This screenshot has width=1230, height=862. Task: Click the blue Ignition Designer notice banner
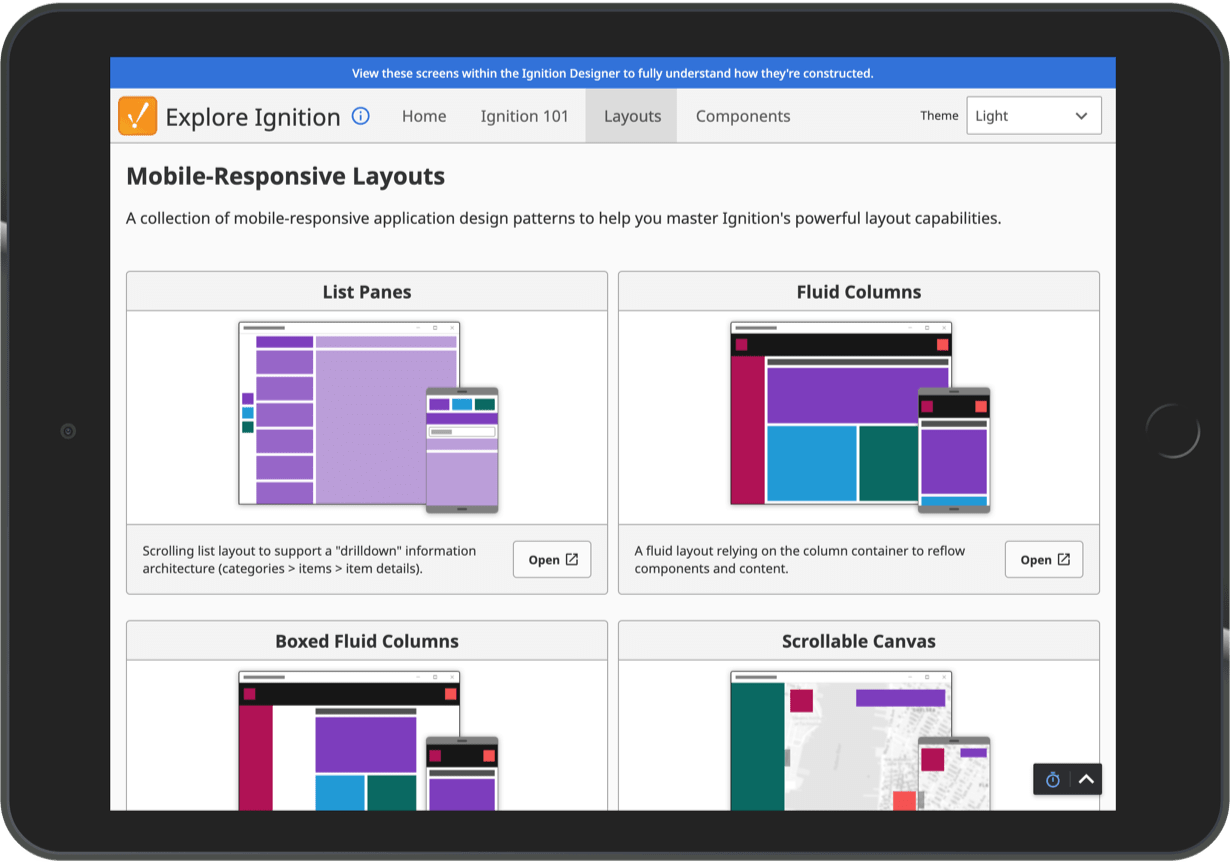612,73
